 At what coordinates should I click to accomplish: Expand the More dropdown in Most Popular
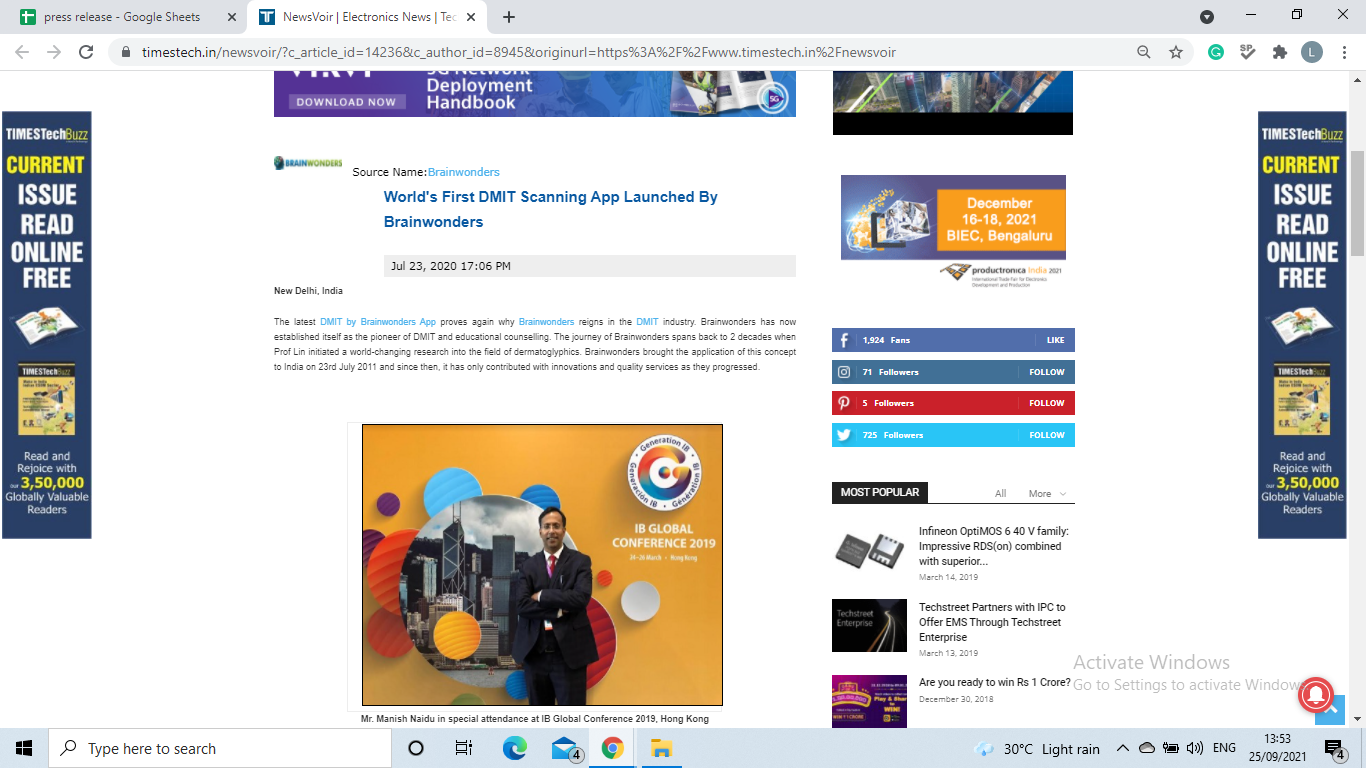point(1046,494)
